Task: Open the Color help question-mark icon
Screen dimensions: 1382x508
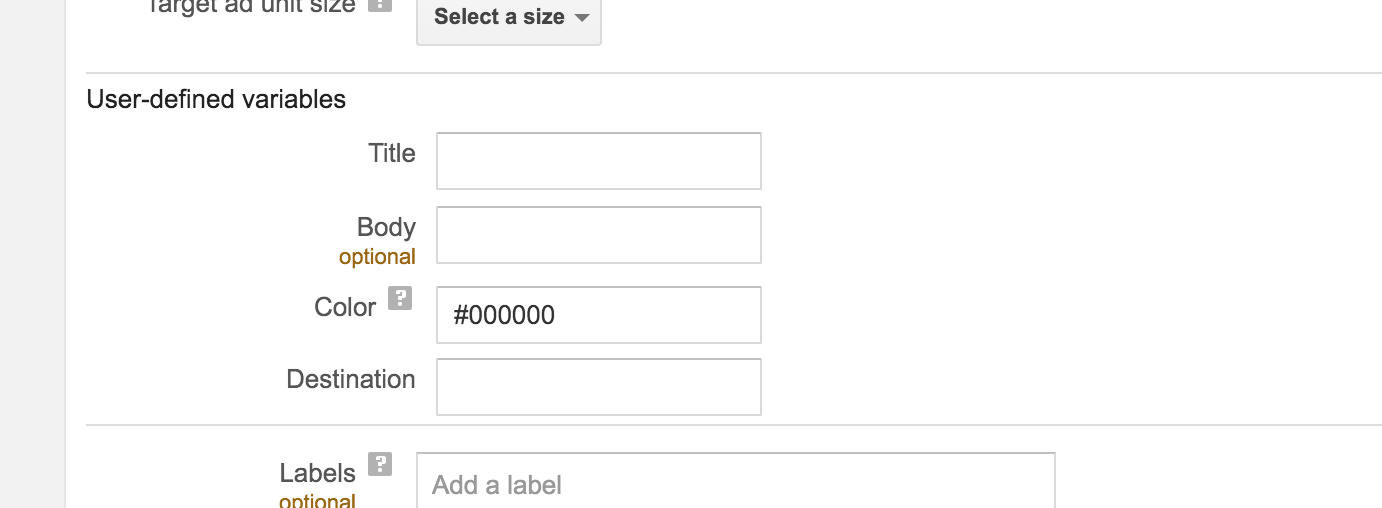Action: point(400,298)
